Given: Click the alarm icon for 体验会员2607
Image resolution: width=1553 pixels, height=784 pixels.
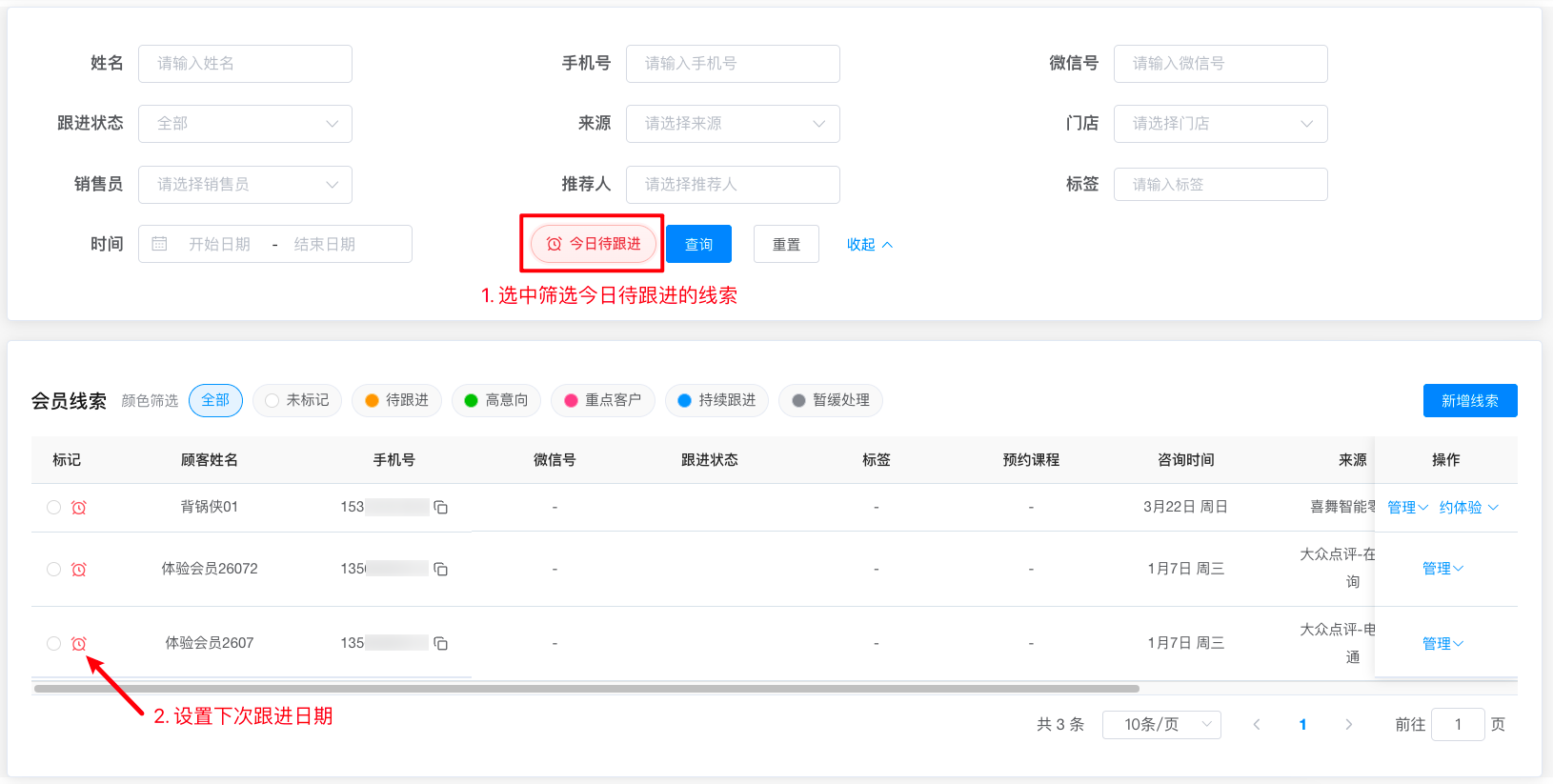Looking at the screenshot, I should click(79, 644).
